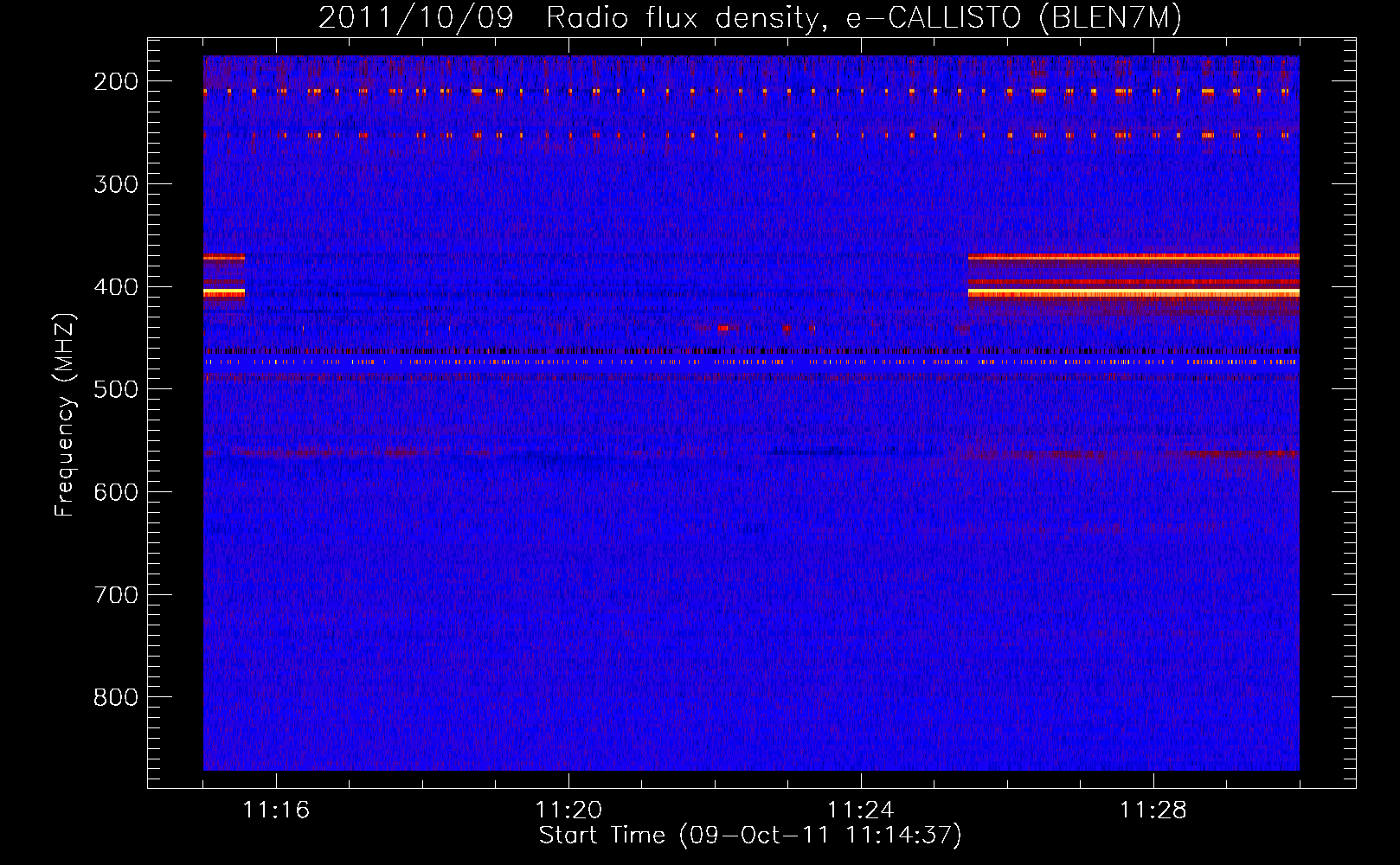Viewport: 1400px width, 865px height.
Task: Click the 300 frequency tick label
Action: click(x=116, y=184)
